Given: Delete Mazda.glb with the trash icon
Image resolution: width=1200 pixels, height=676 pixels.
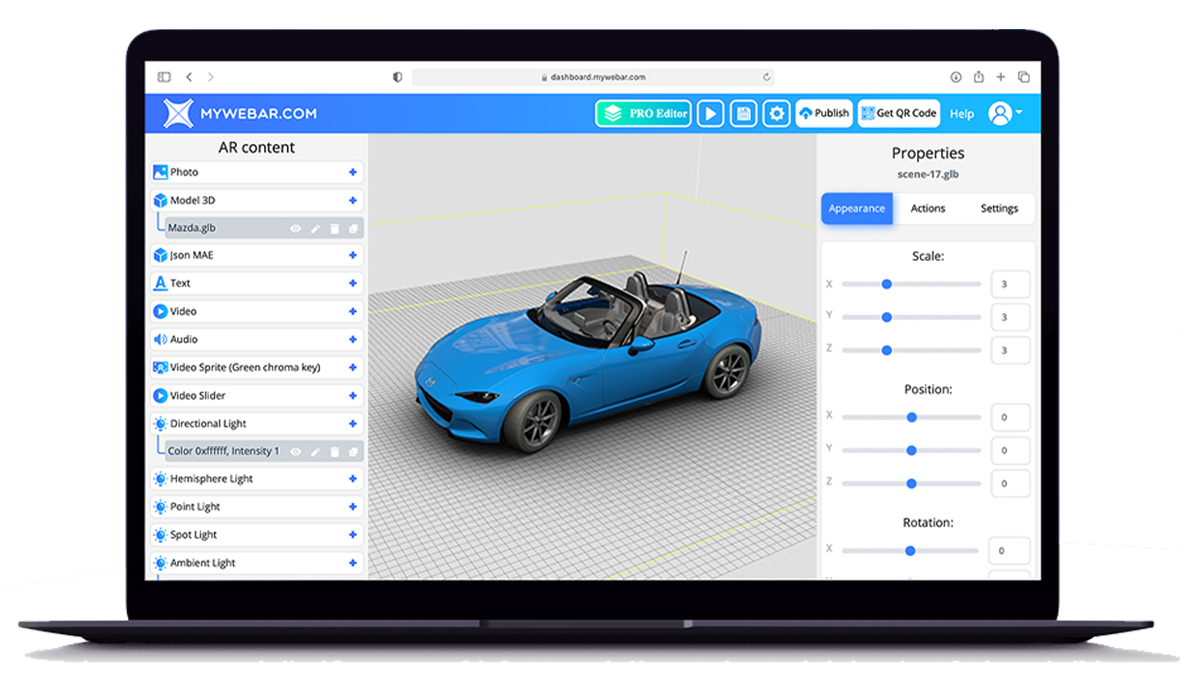Looking at the screenshot, I should [x=334, y=229].
